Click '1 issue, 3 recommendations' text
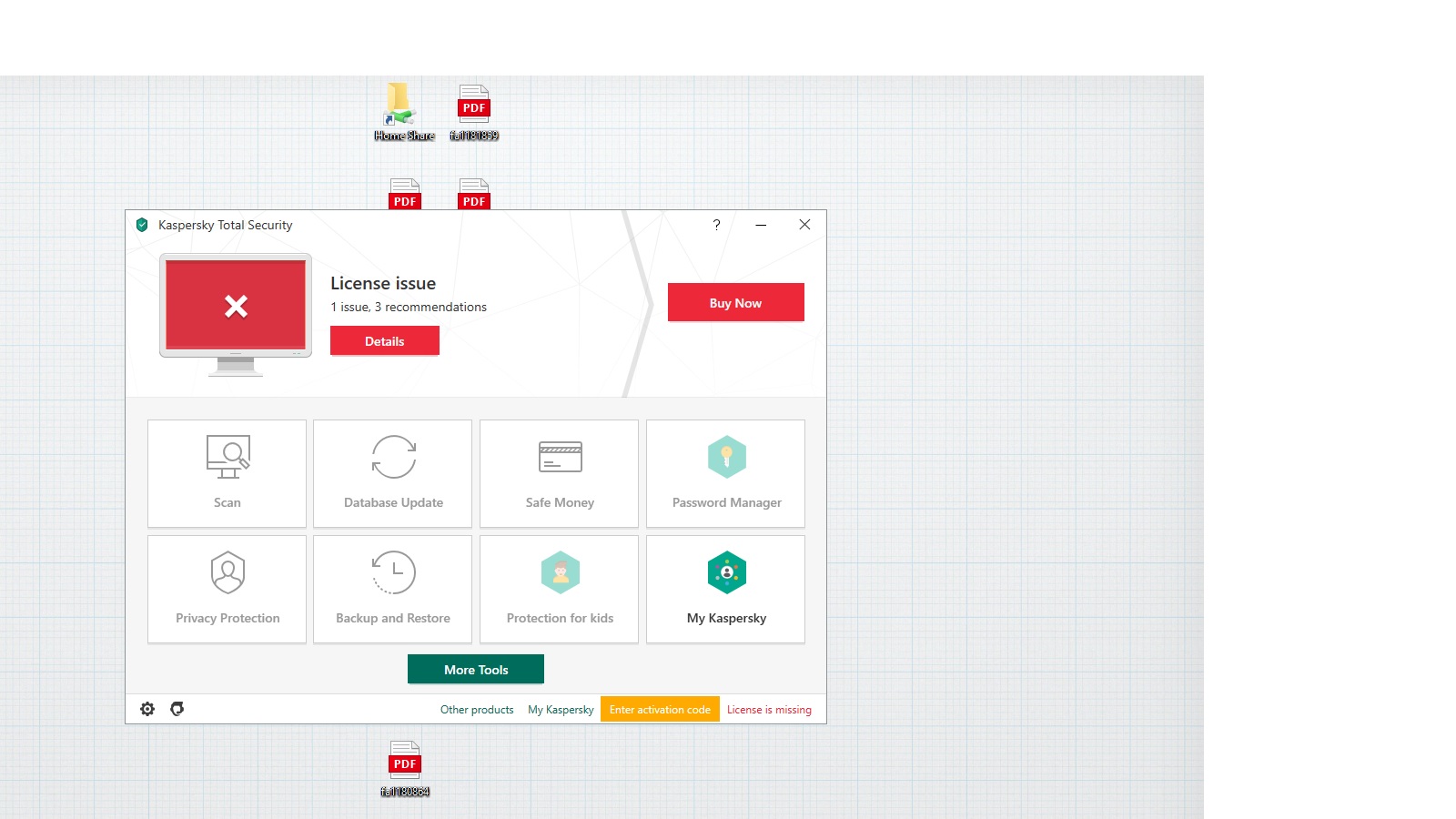The width and height of the screenshot is (1456, 819). pyautogui.click(x=409, y=308)
